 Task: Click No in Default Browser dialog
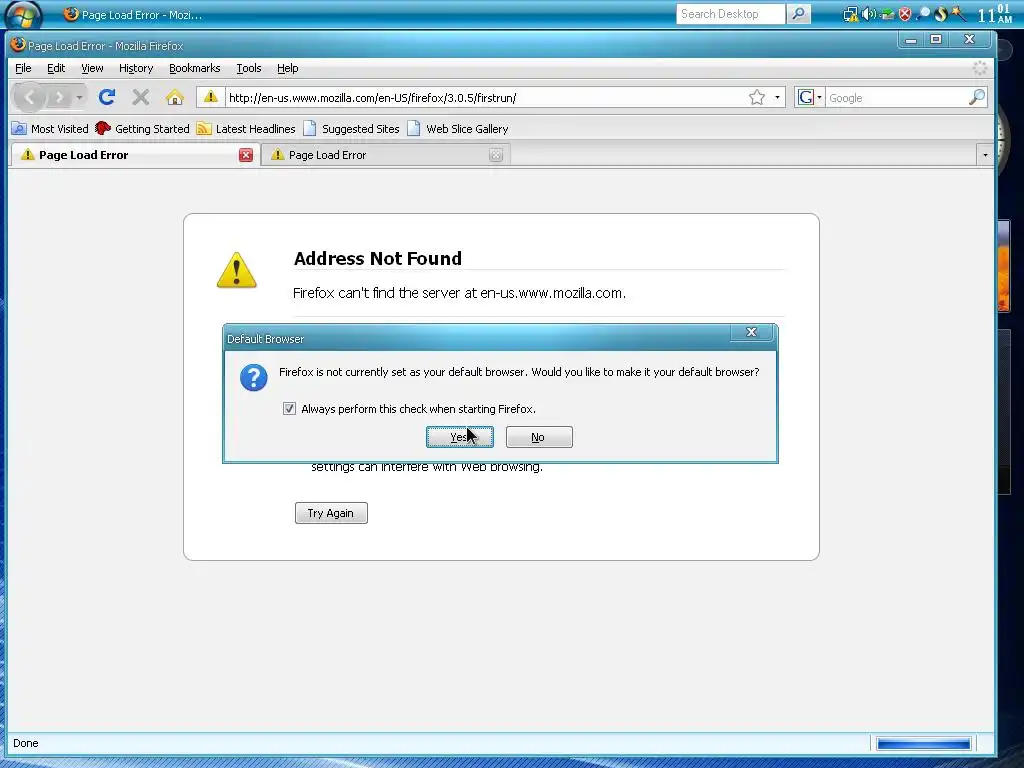pos(539,437)
